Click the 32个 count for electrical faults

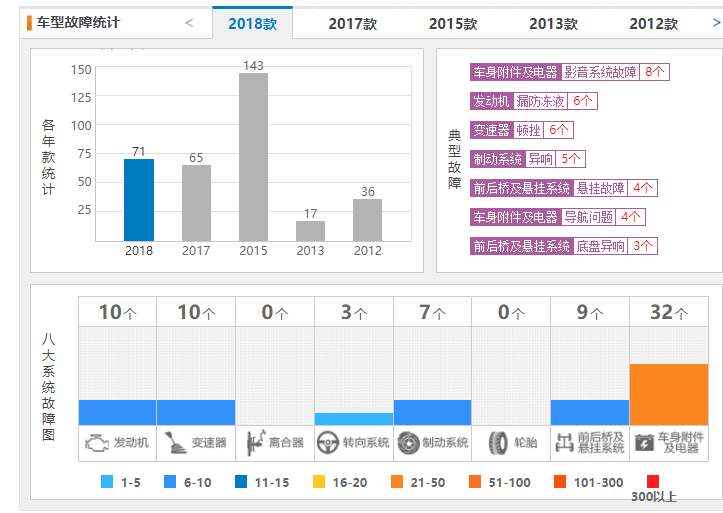[669, 313]
